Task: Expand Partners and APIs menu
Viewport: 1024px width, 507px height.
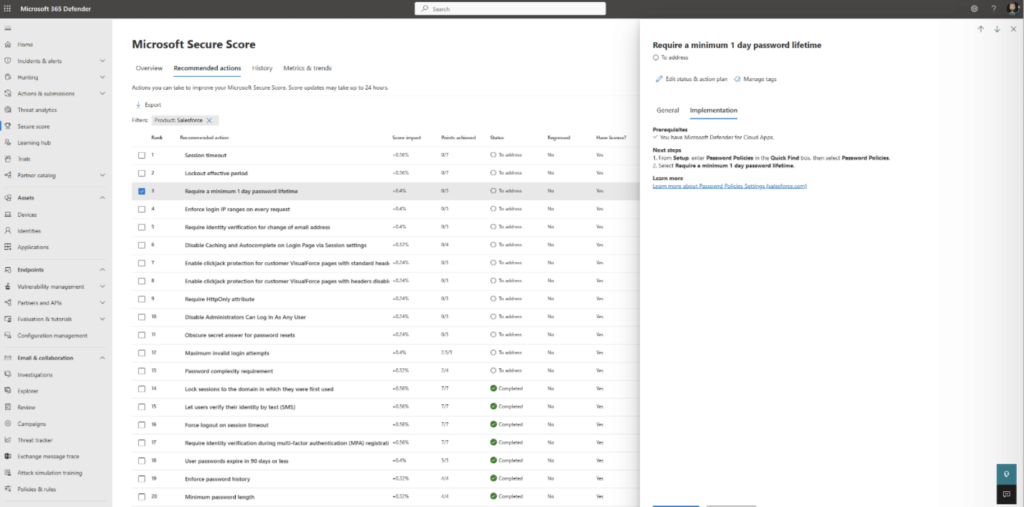Action: 103,303
